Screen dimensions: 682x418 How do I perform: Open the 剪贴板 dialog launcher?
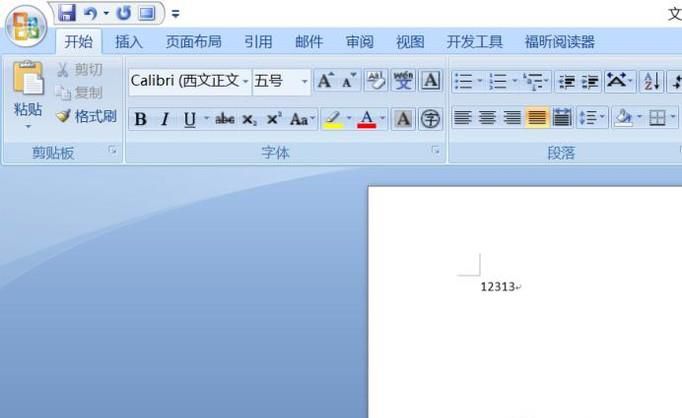point(113,150)
